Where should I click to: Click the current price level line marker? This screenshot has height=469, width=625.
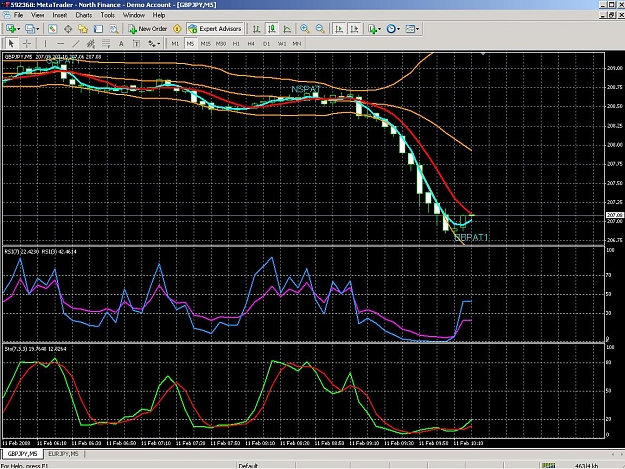coord(615,215)
